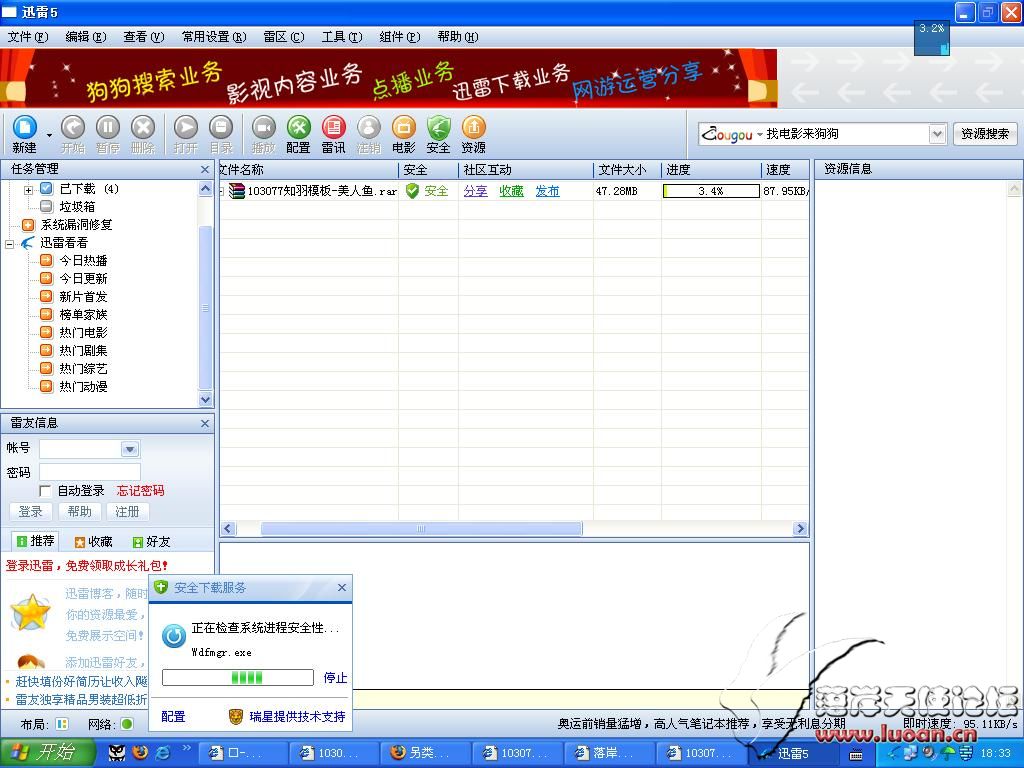Select 今日更新 under 迅雷看看

tap(83, 278)
